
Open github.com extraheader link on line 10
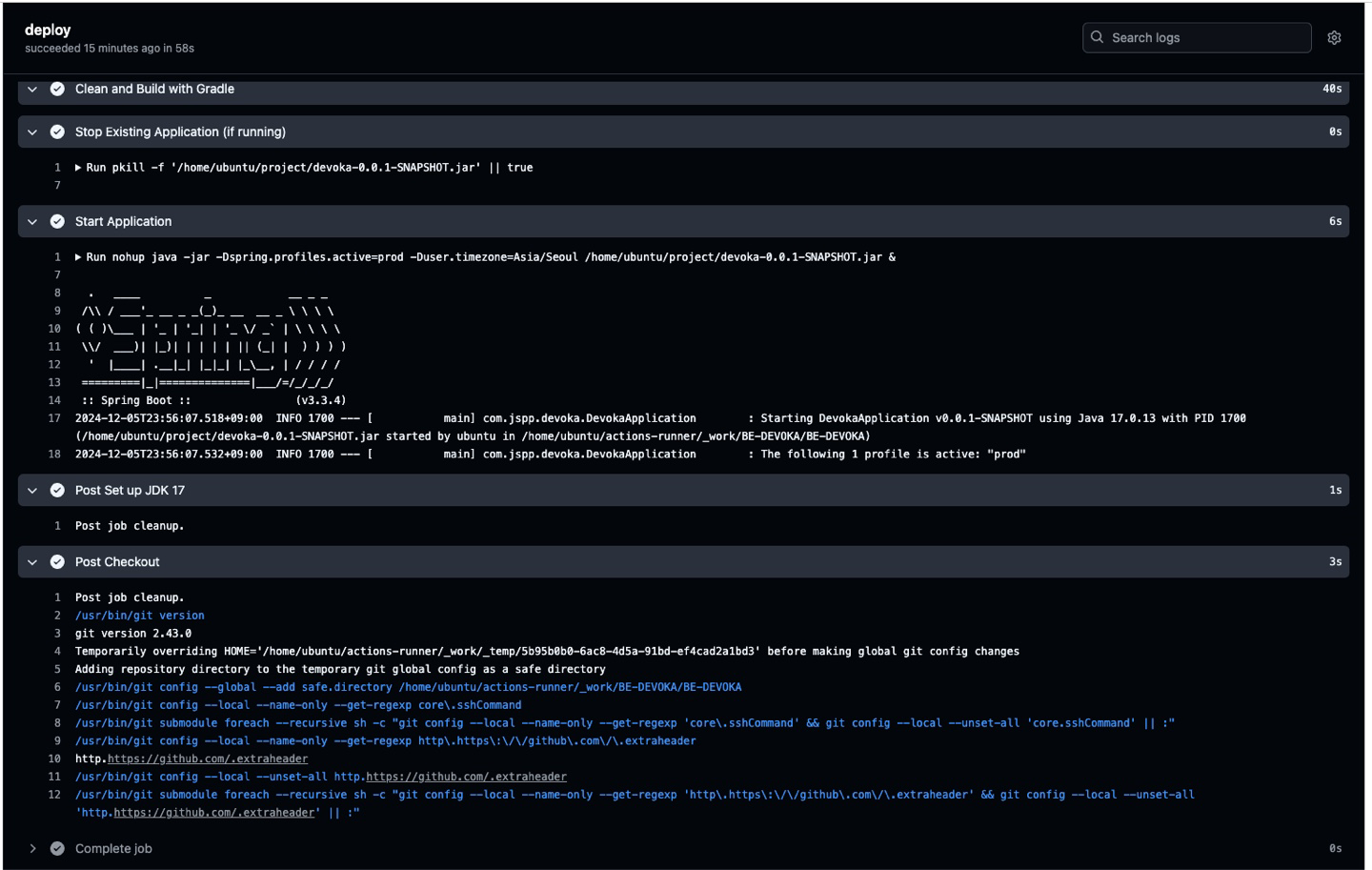[208, 759]
